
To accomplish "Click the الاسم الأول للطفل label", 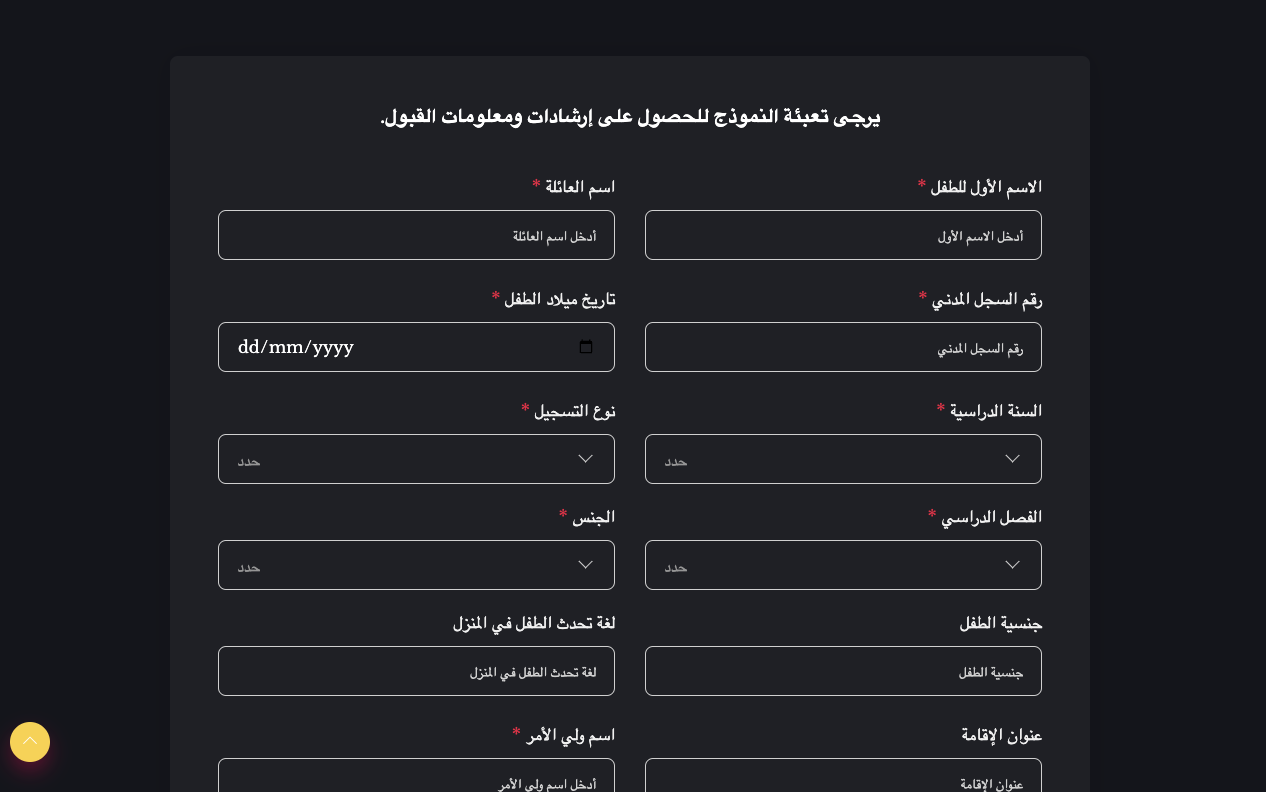I will click(986, 187).
